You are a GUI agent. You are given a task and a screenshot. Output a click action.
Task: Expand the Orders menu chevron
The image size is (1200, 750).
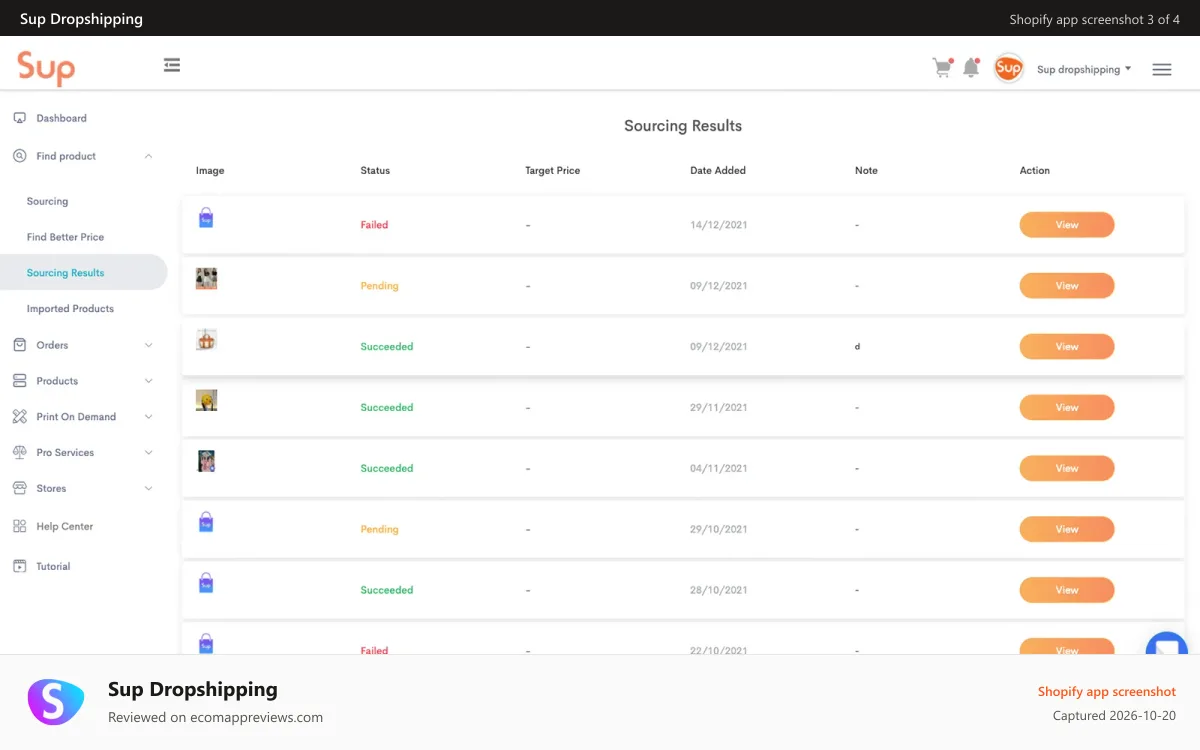coord(148,345)
